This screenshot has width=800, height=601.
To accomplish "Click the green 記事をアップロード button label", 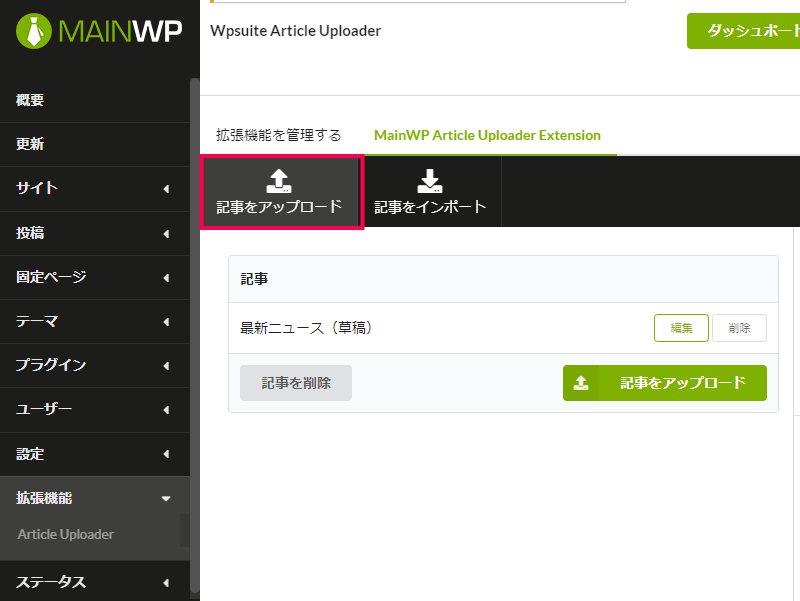I will click(683, 383).
